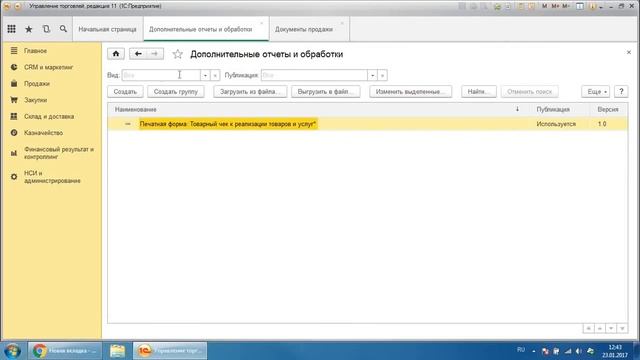Image resolution: width=640 pixels, height=360 pixels.
Task: Close the Дополнительные отчеты и обработки tab
Action: 262,23
